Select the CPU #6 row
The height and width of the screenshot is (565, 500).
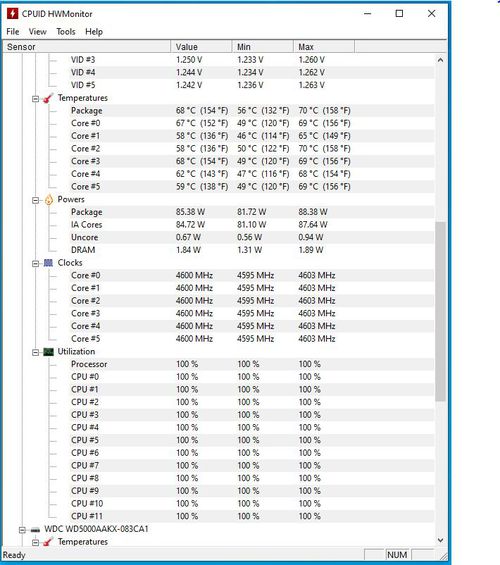click(252, 453)
